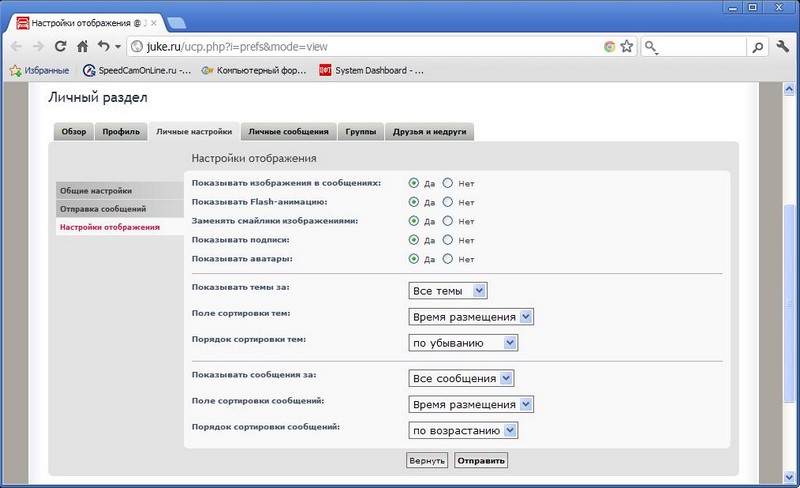
Task: Click the undo arrow toolbar icon
Action: point(104,46)
